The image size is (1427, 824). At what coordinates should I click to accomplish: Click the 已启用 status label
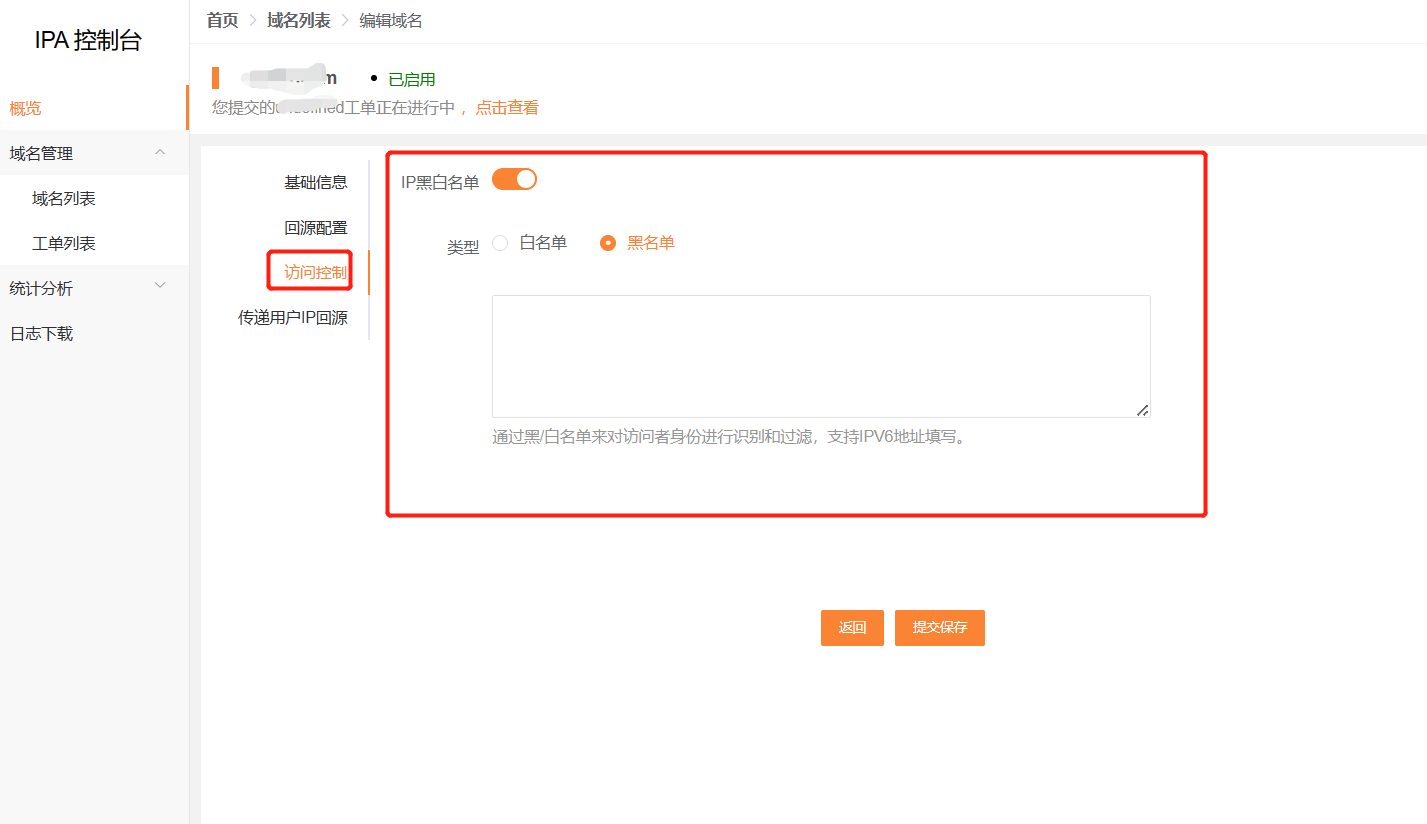pyautogui.click(x=412, y=80)
